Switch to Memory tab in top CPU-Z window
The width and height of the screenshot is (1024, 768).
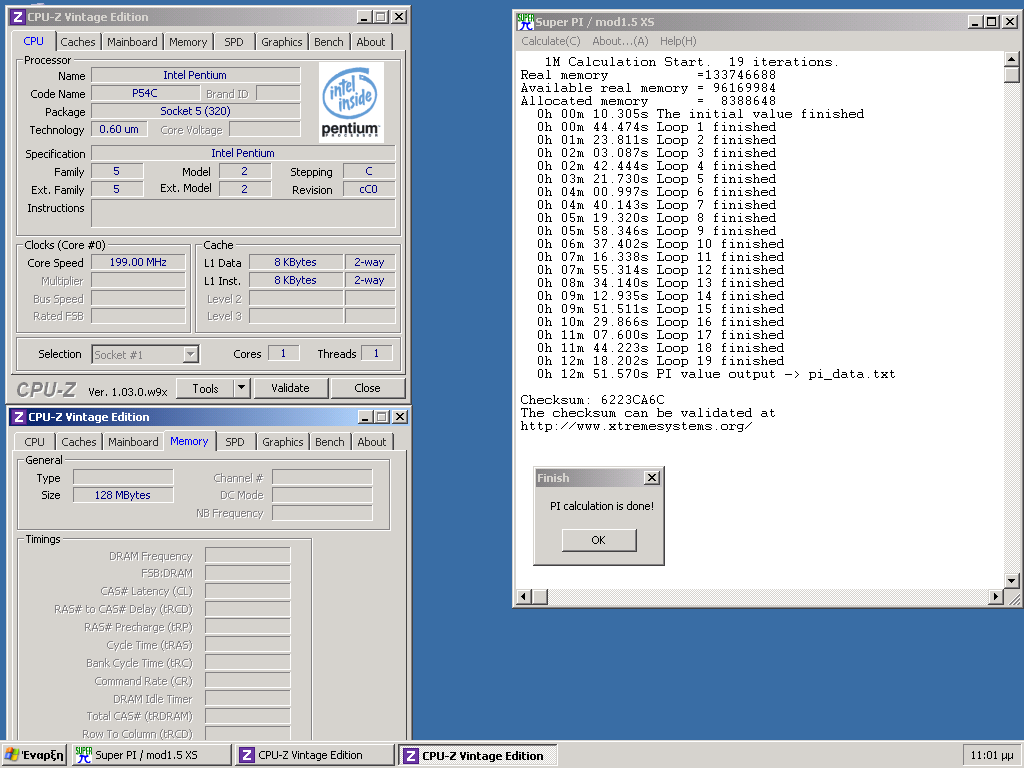tap(188, 42)
